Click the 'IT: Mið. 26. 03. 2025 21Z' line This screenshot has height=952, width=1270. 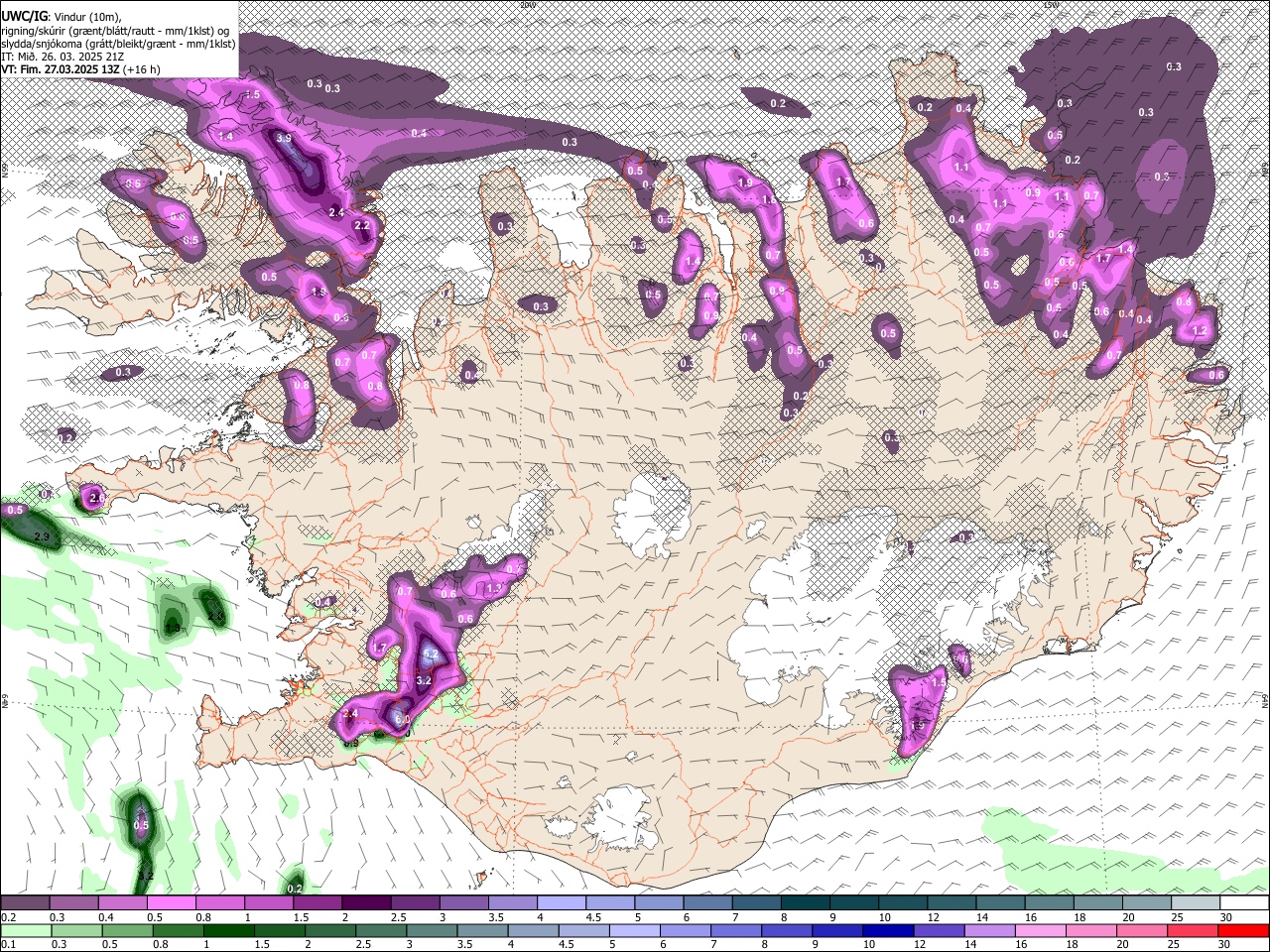(x=63, y=57)
